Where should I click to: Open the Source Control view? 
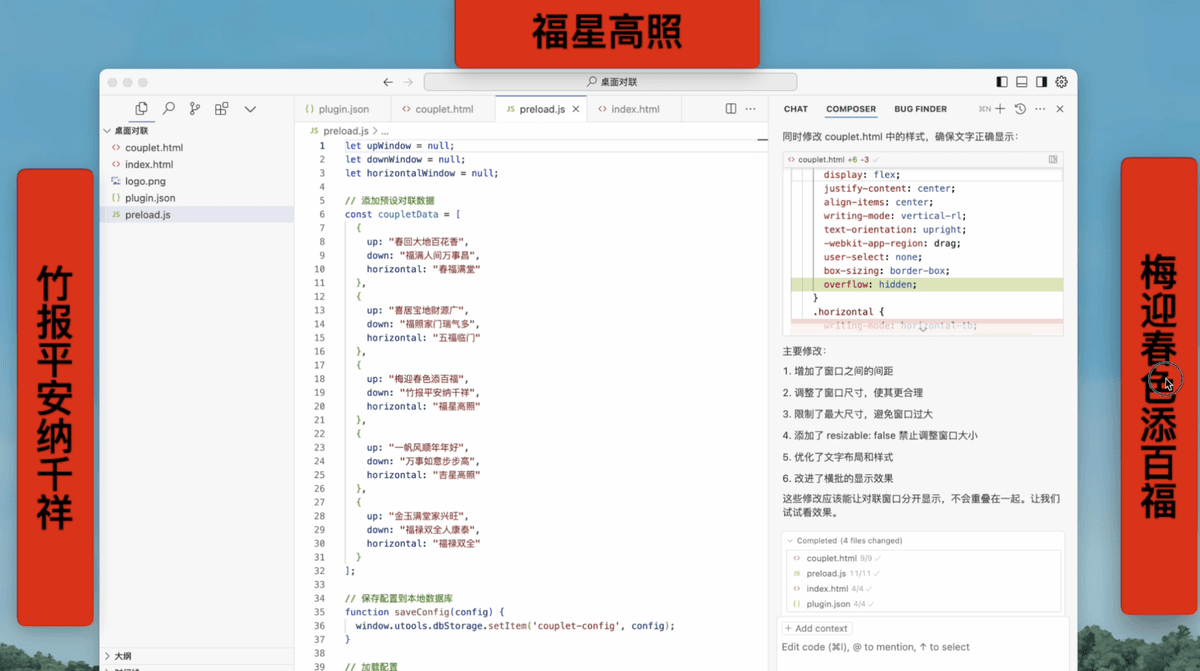click(x=195, y=109)
